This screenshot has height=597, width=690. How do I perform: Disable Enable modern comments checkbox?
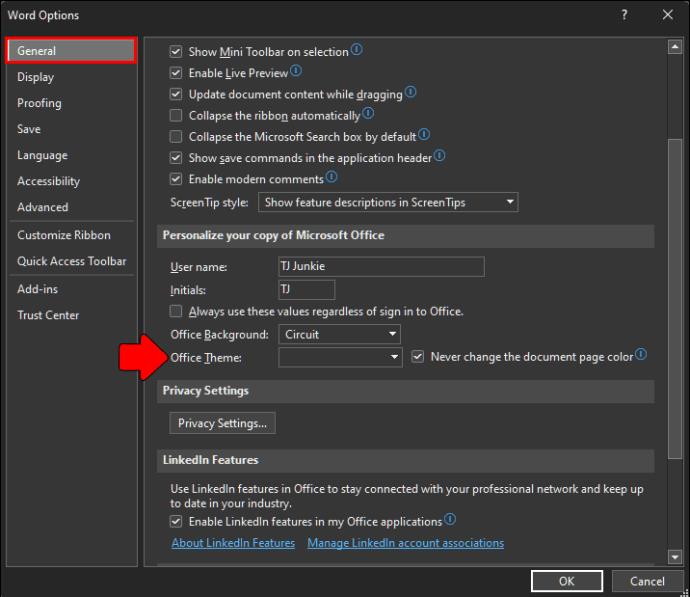click(176, 179)
